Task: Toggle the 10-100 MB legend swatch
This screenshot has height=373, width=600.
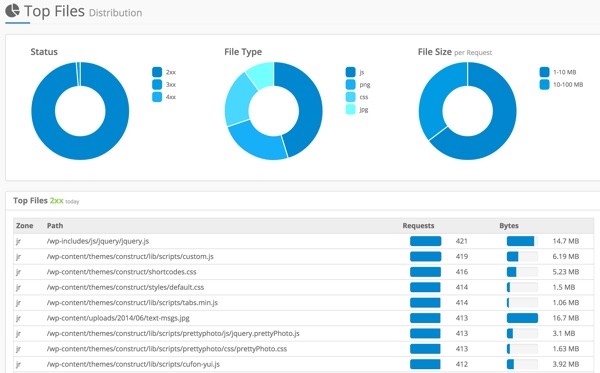Action: click(545, 85)
